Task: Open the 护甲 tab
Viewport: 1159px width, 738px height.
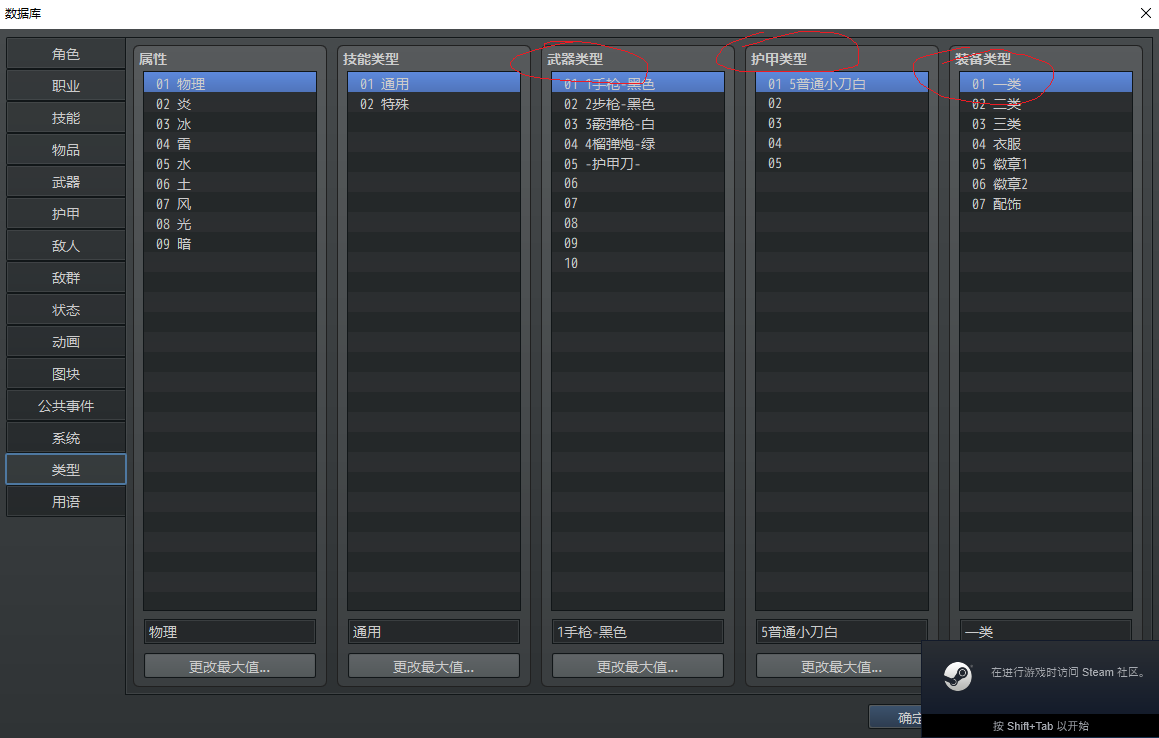Action: click(66, 214)
